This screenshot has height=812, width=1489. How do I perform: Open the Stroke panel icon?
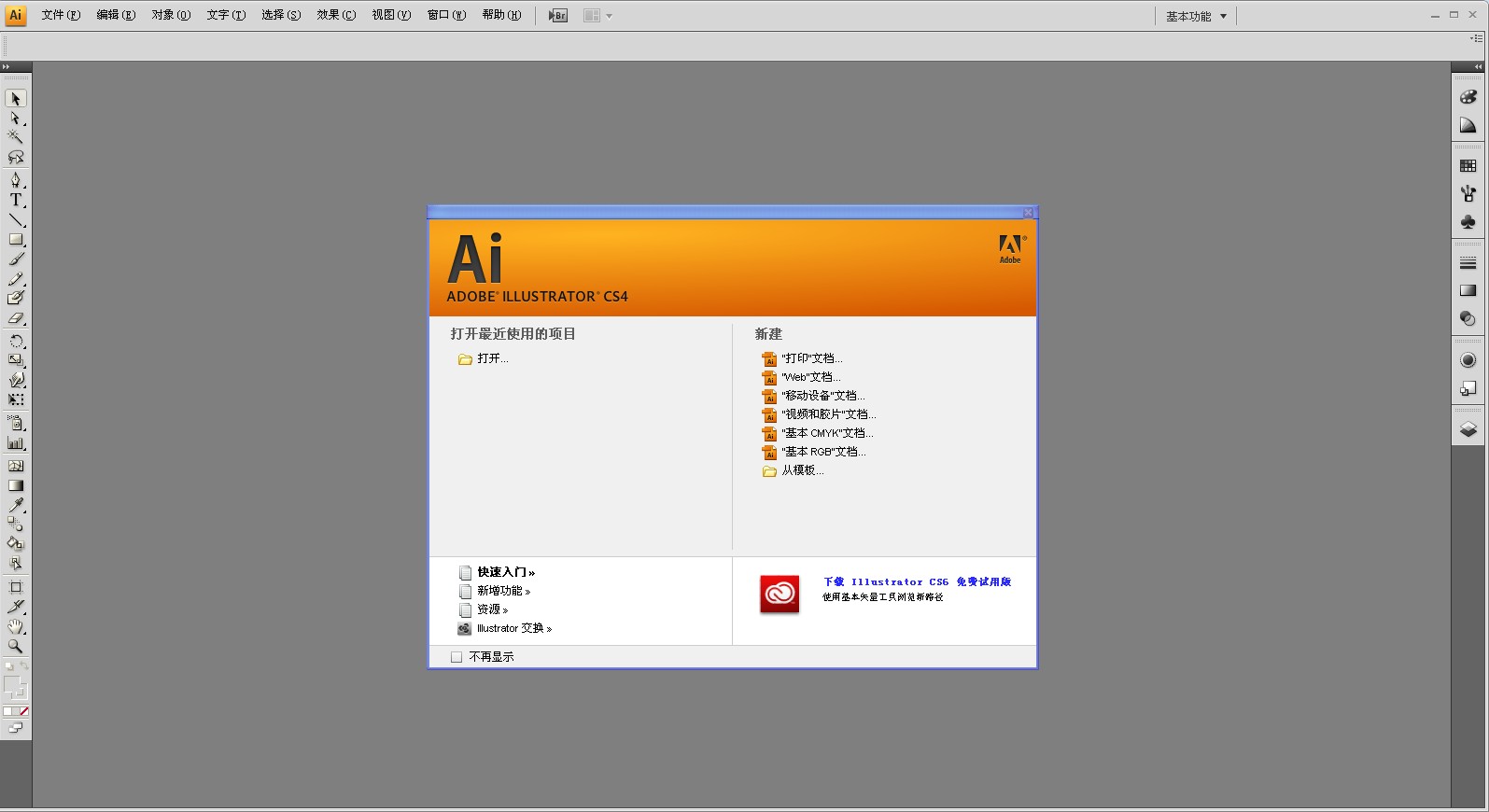pyautogui.click(x=1468, y=263)
